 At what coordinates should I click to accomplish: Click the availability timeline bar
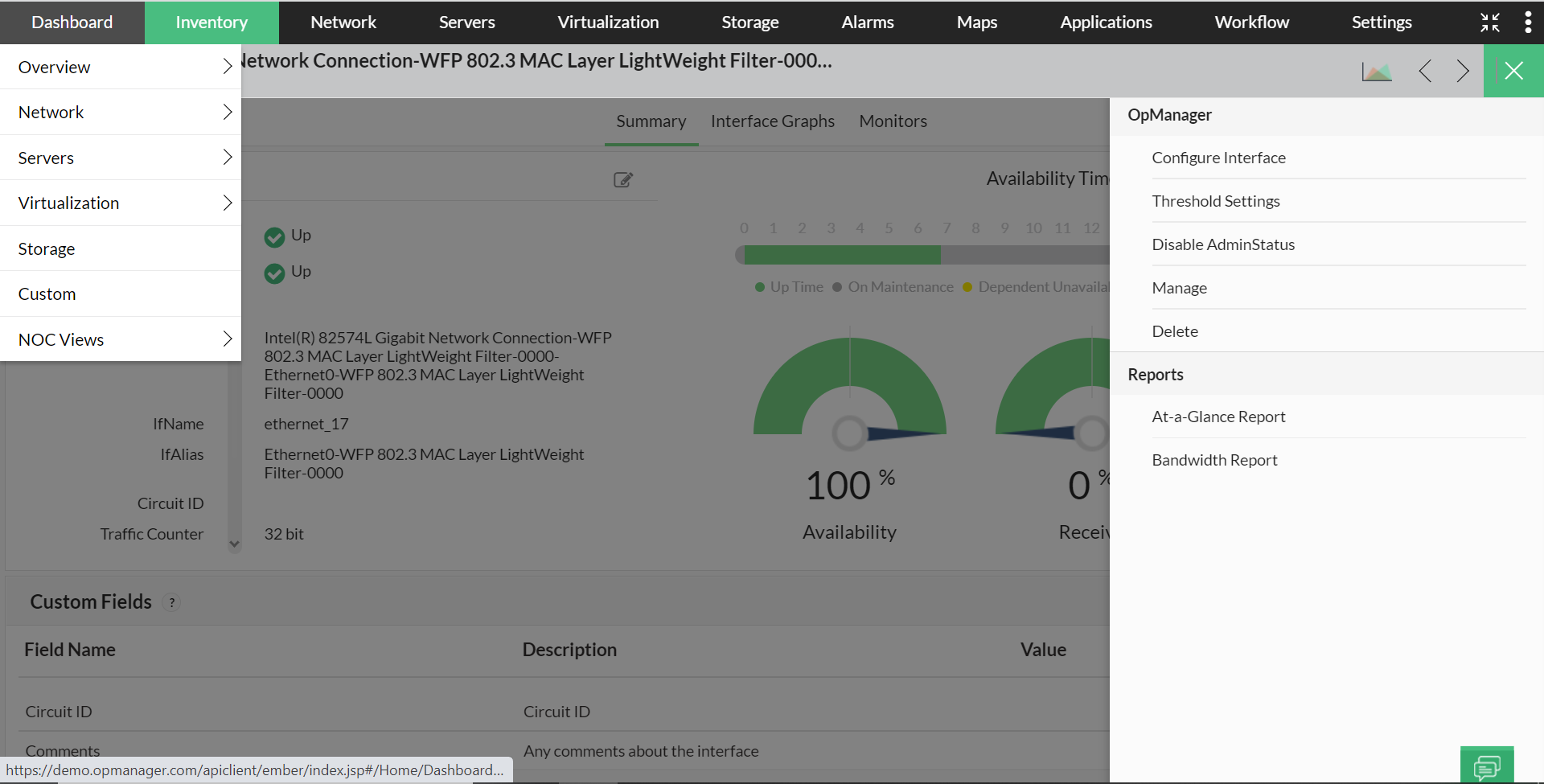[922, 255]
